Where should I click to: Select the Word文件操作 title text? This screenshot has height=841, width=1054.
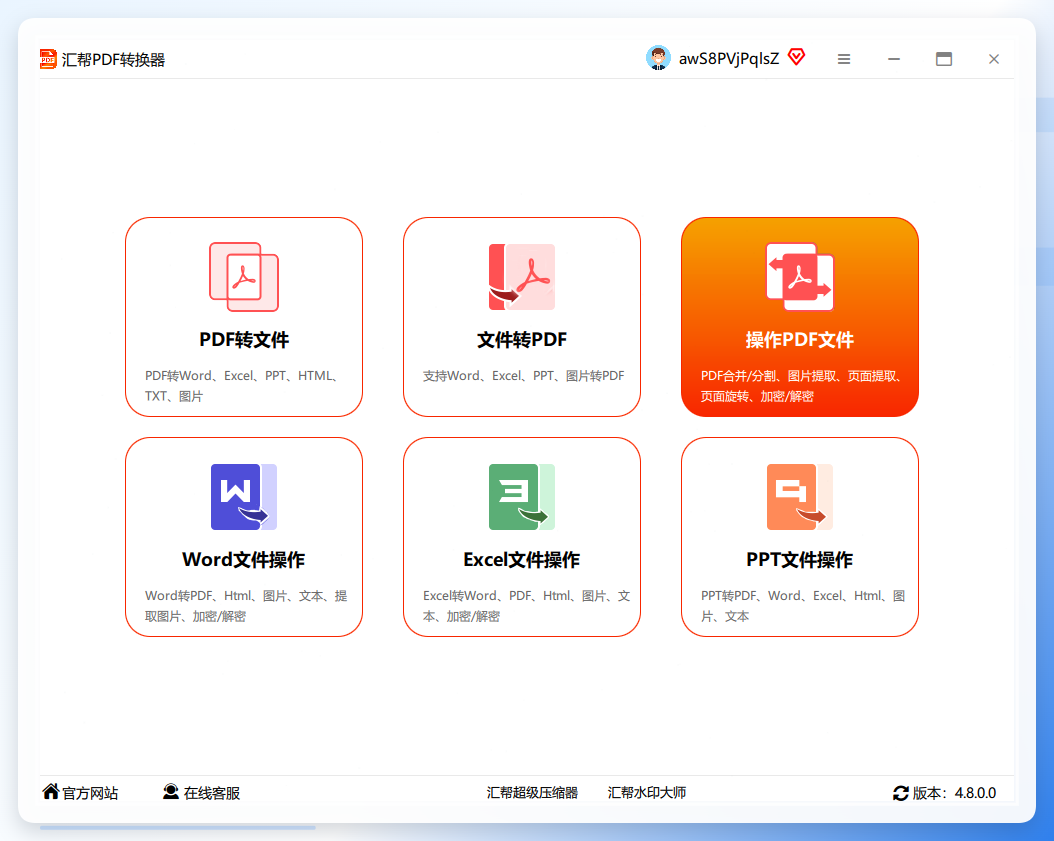tap(244, 559)
